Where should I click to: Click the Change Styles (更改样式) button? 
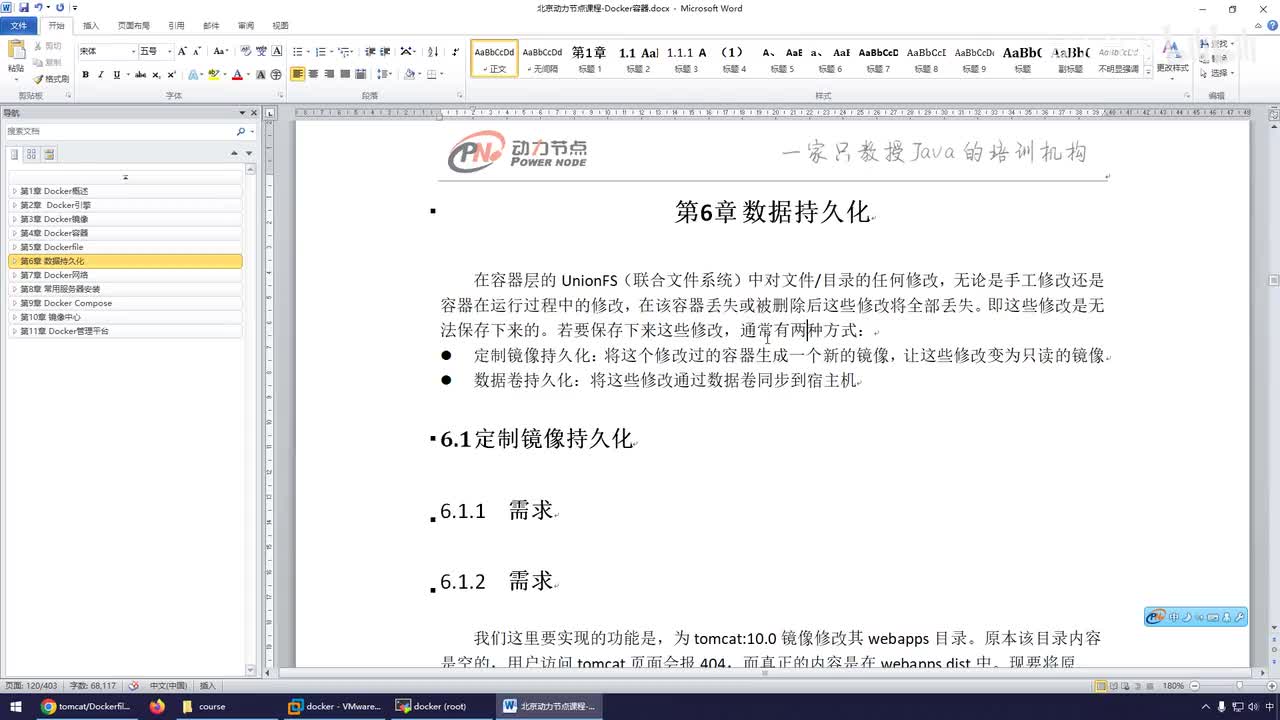tap(1172, 58)
